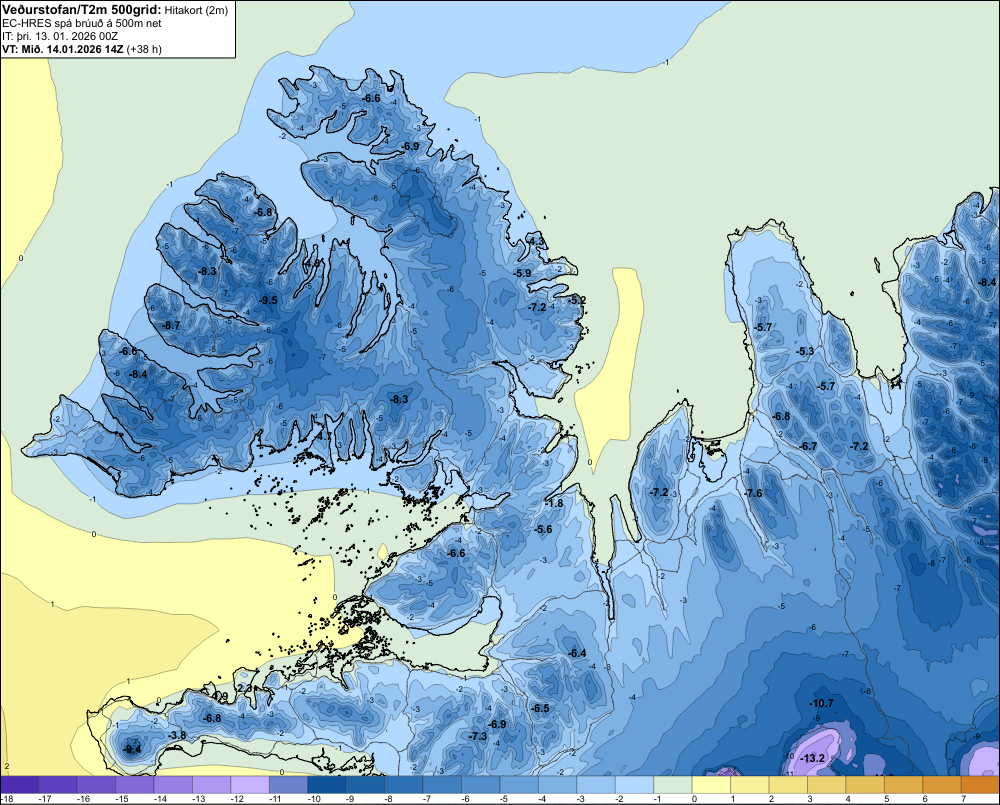Click the '6' legend scale label at bottom
The width and height of the screenshot is (1000, 805).
click(925, 799)
